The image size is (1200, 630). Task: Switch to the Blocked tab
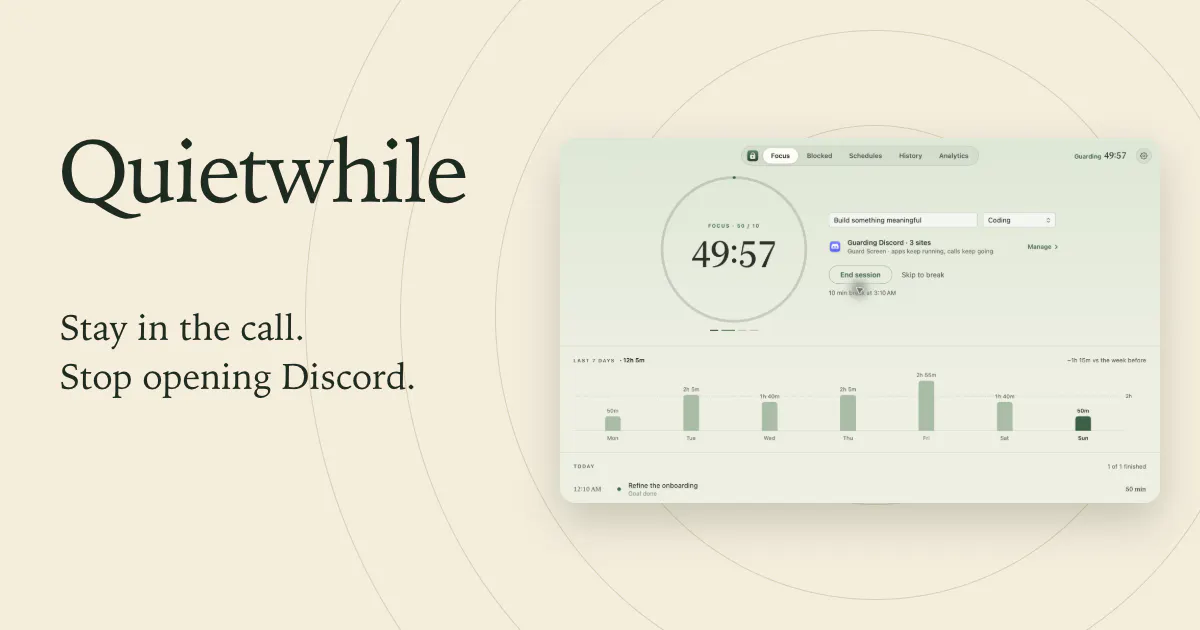coord(819,156)
